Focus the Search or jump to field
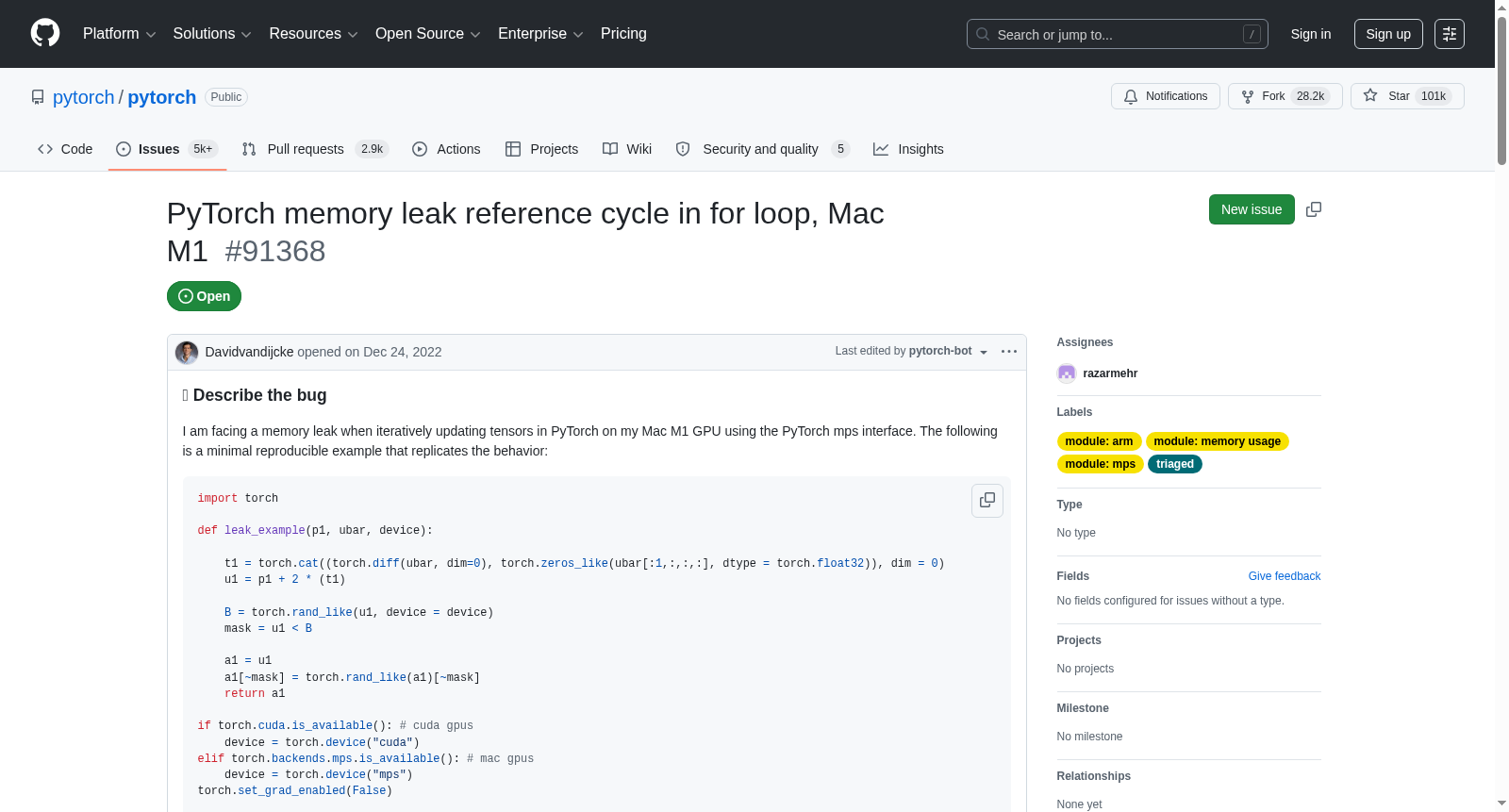The width and height of the screenshot is (1509, 812). [1117, 34]
